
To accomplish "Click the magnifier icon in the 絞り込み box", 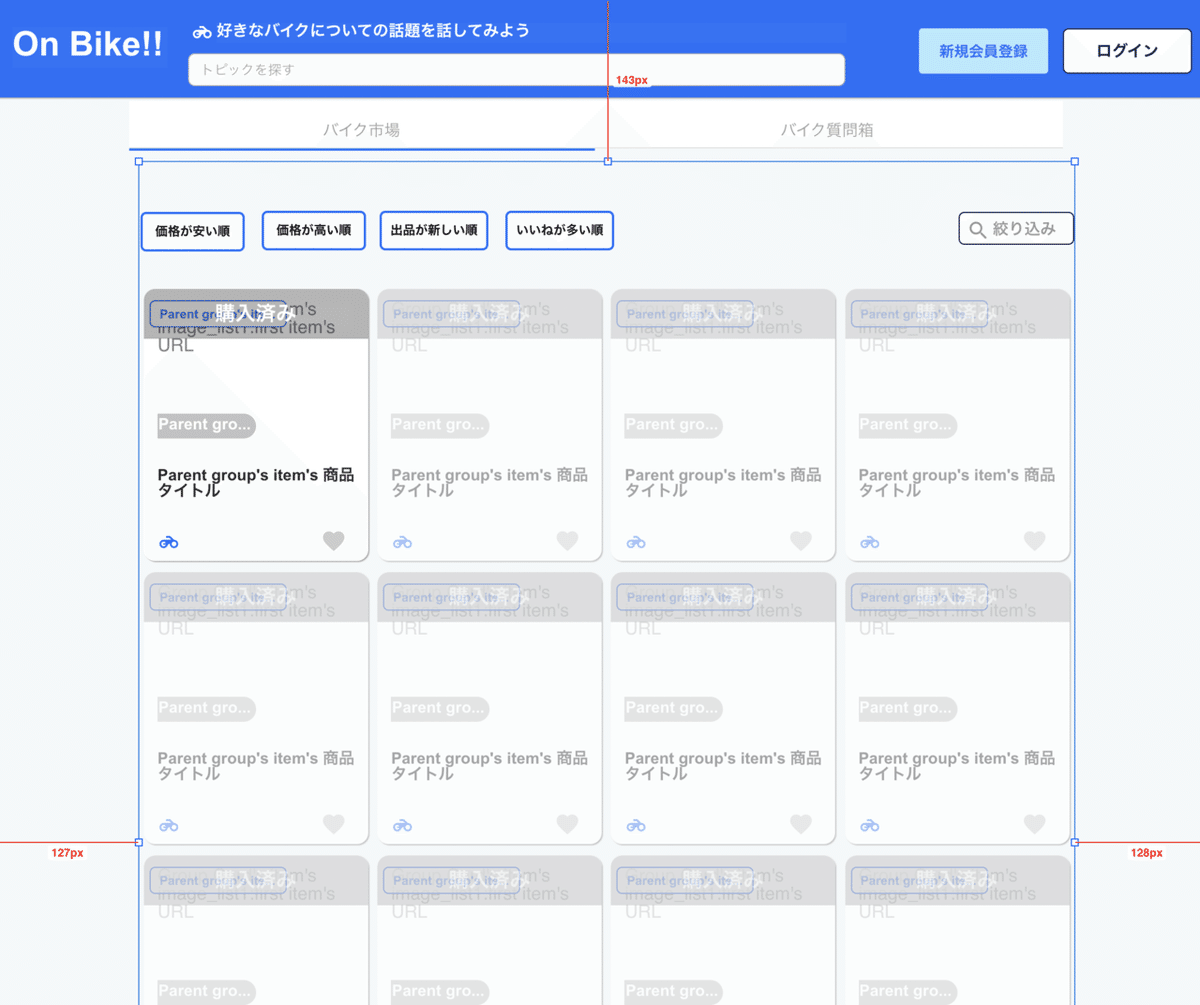I will 978,230.
